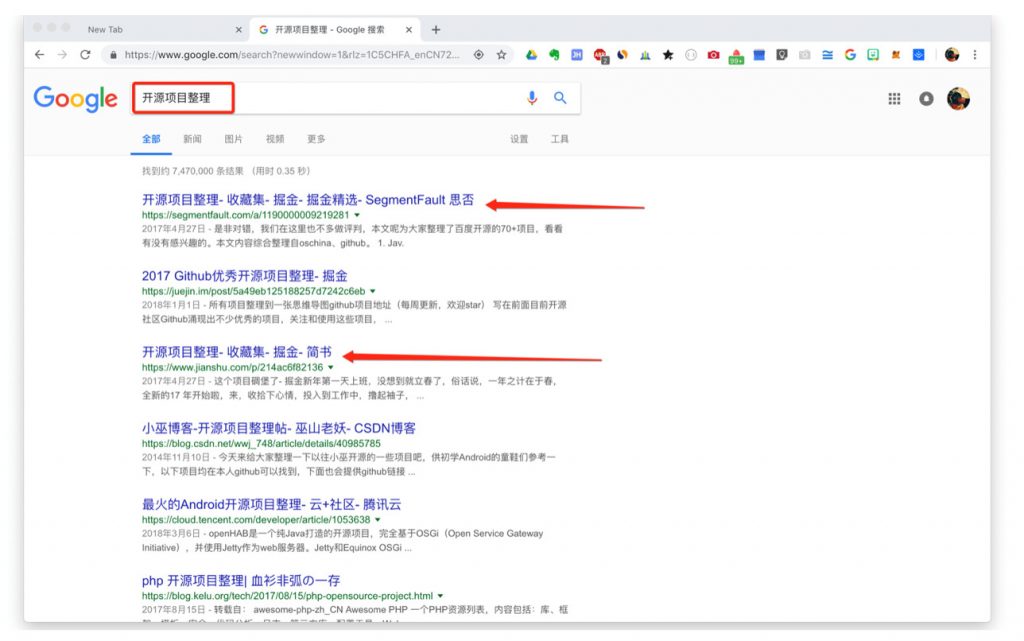Open the AdBlock extension with badge 2
1024x641 pixels.
click(x=600, y=55)
